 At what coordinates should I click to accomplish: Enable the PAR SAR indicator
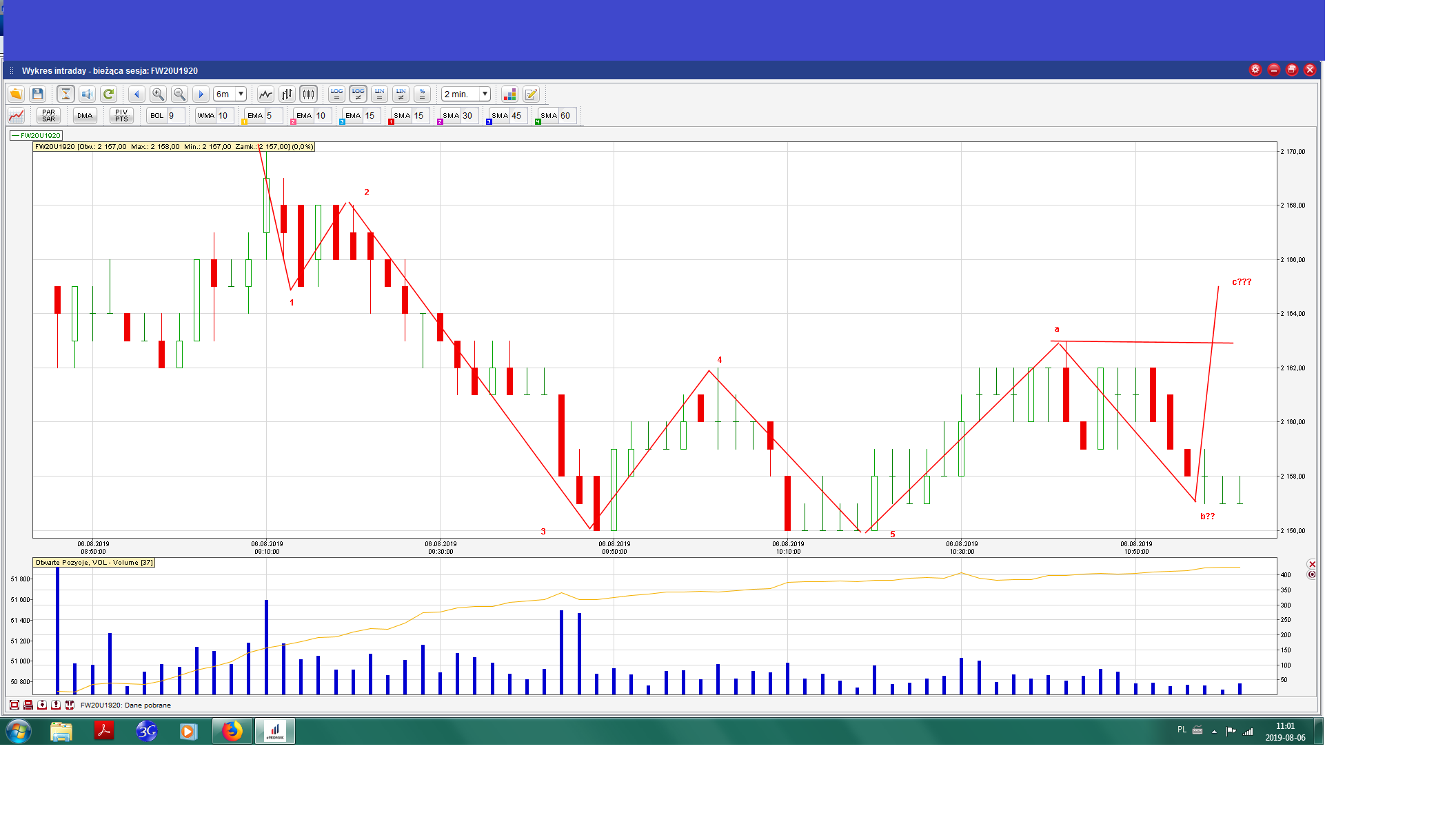pos(48,116)
